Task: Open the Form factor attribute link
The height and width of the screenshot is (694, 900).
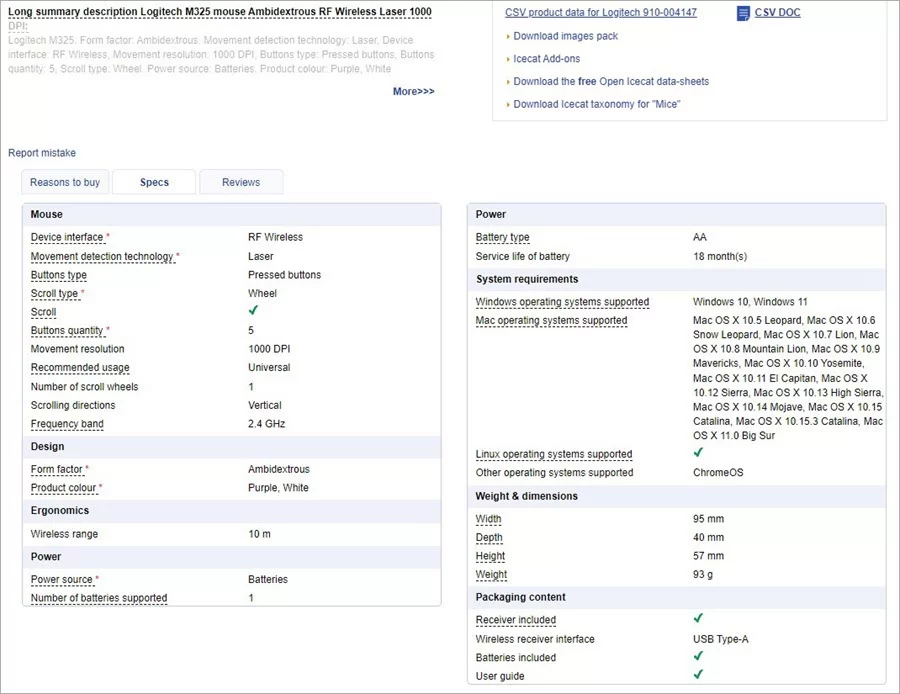Action: tap(59, 469)
